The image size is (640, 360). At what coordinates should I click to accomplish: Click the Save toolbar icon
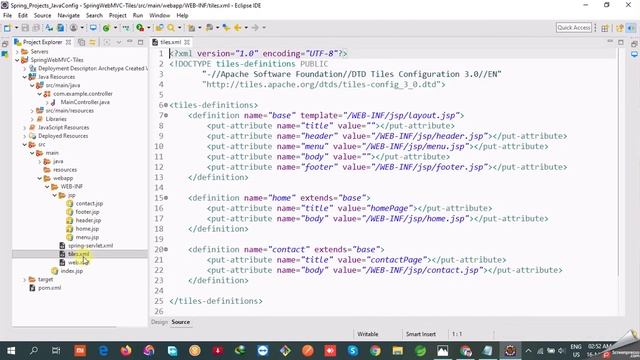(x=25, y=28)
